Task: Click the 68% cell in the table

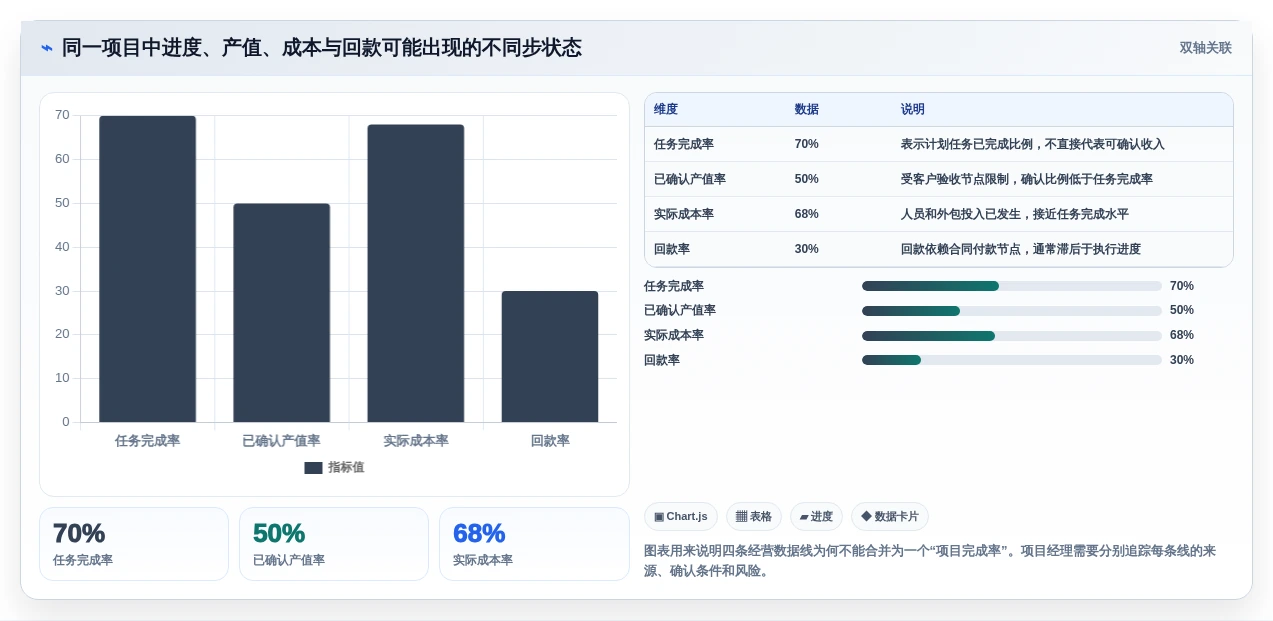Action: coord(807,214)
